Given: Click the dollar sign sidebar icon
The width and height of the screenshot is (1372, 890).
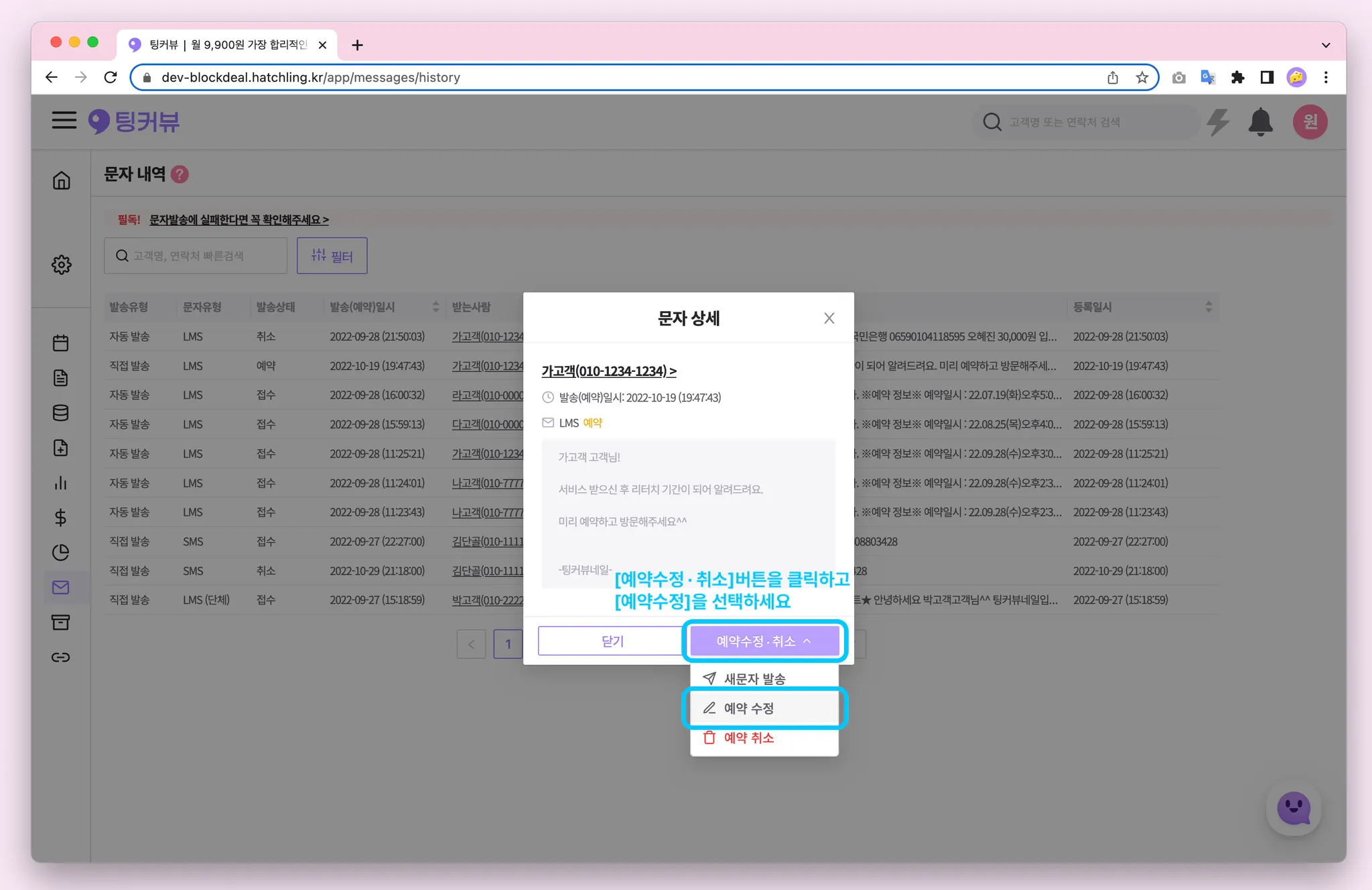Looking at the screenshot, I should coord(61,517).
